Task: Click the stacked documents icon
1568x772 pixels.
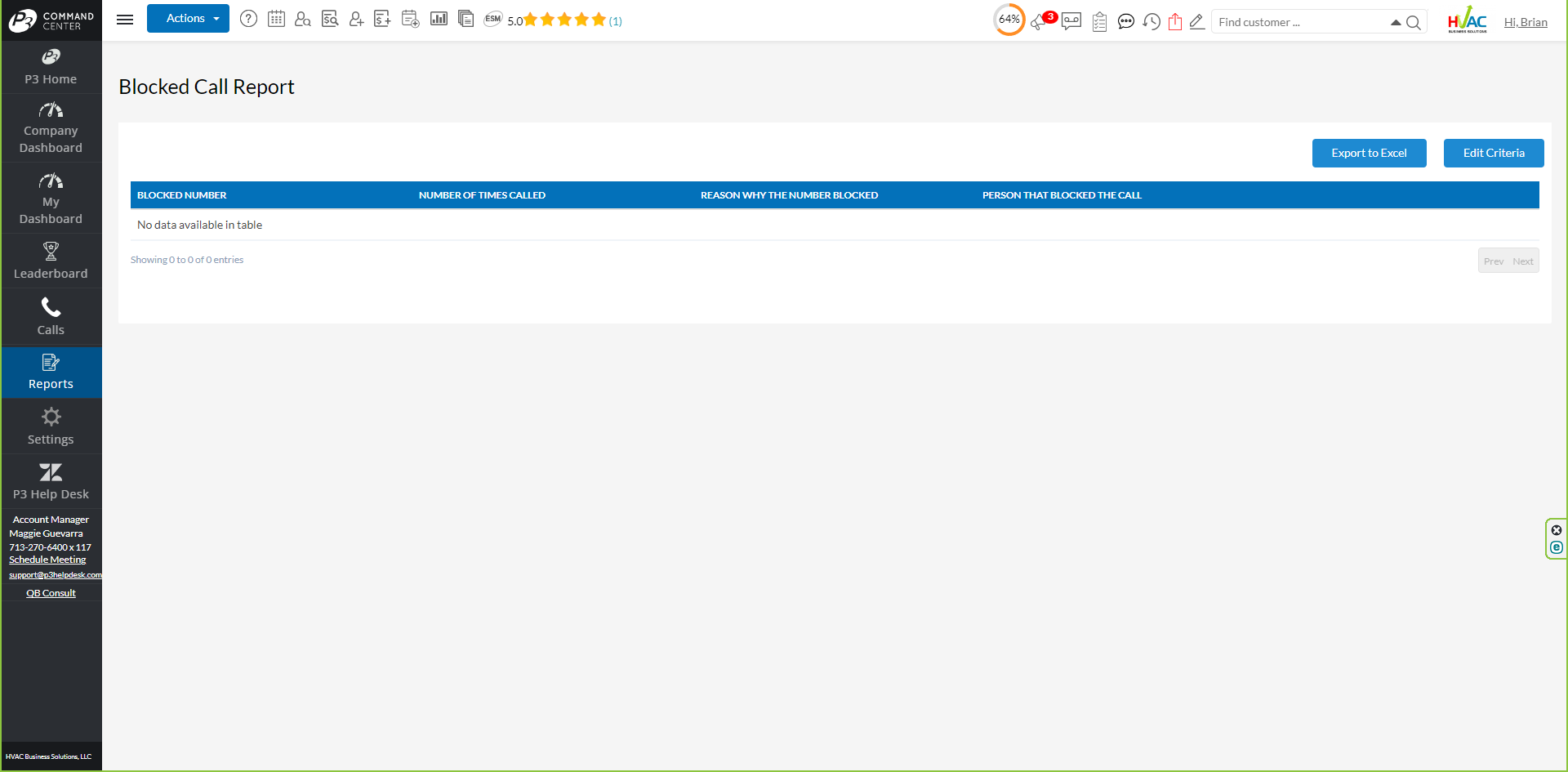Action: click(465, 19)
